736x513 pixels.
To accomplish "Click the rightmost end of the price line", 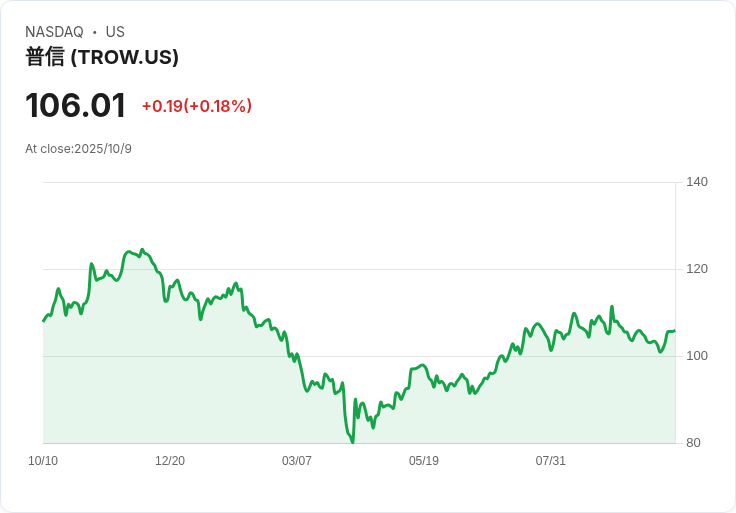I will point(674,330).
